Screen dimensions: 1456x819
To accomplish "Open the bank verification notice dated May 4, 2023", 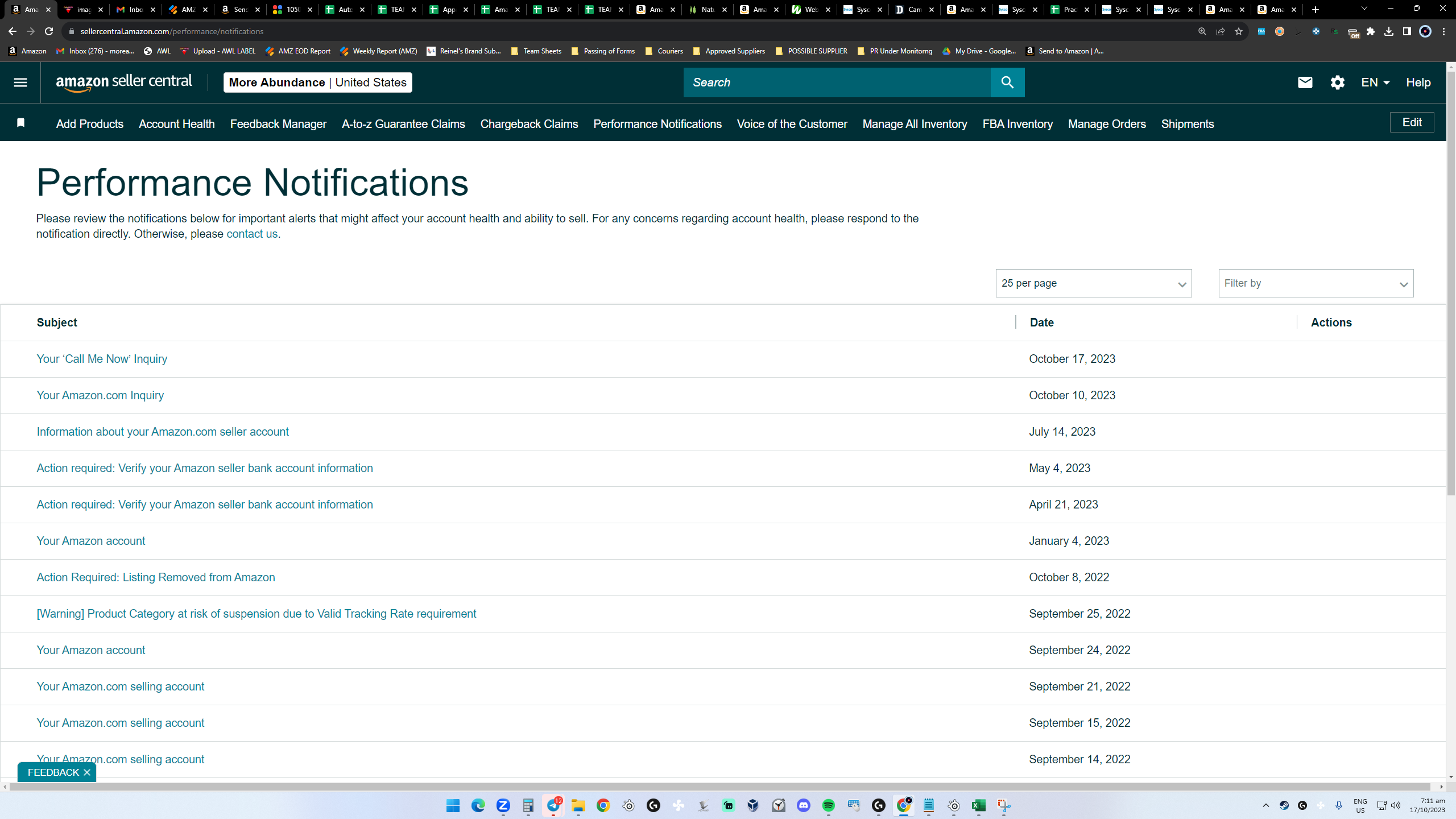I will 205,468.
